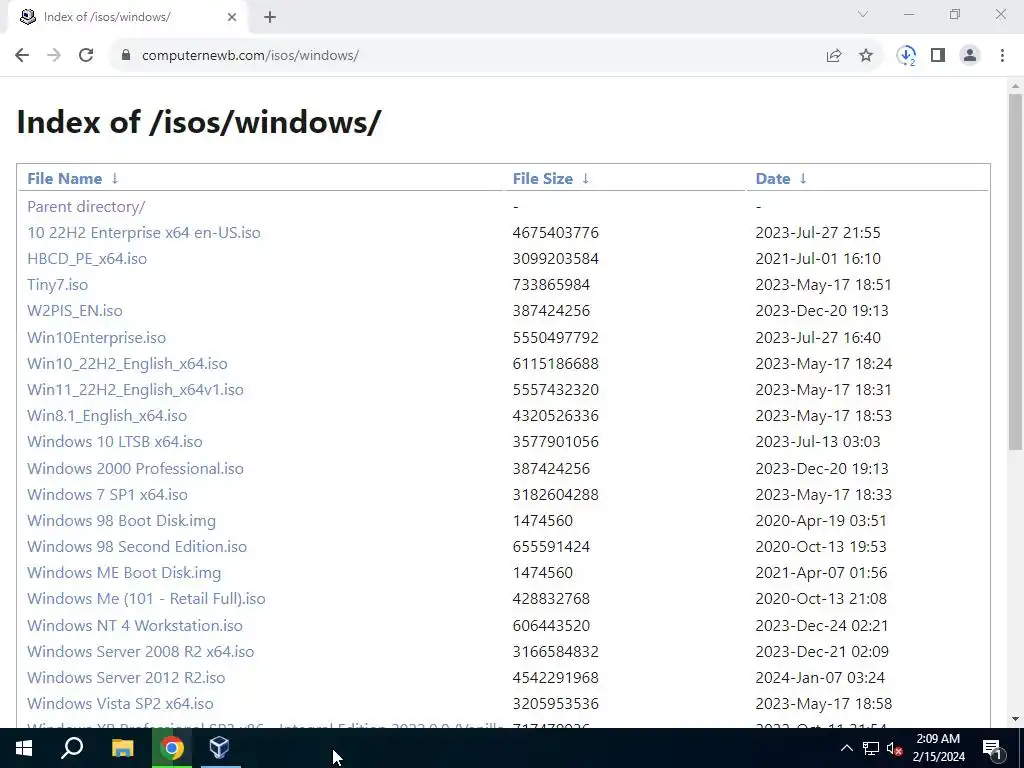Download Windows ME Boot Disk.img
The height and width of the screenshot is (768, 1024).
[x=124, y=573]
